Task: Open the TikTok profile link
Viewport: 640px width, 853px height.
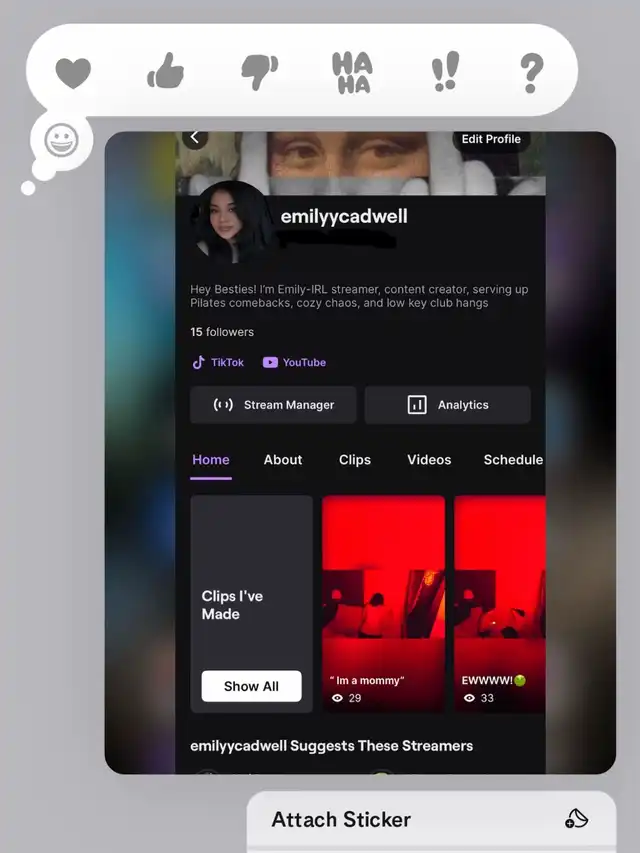Action: (x=218, y=362)
